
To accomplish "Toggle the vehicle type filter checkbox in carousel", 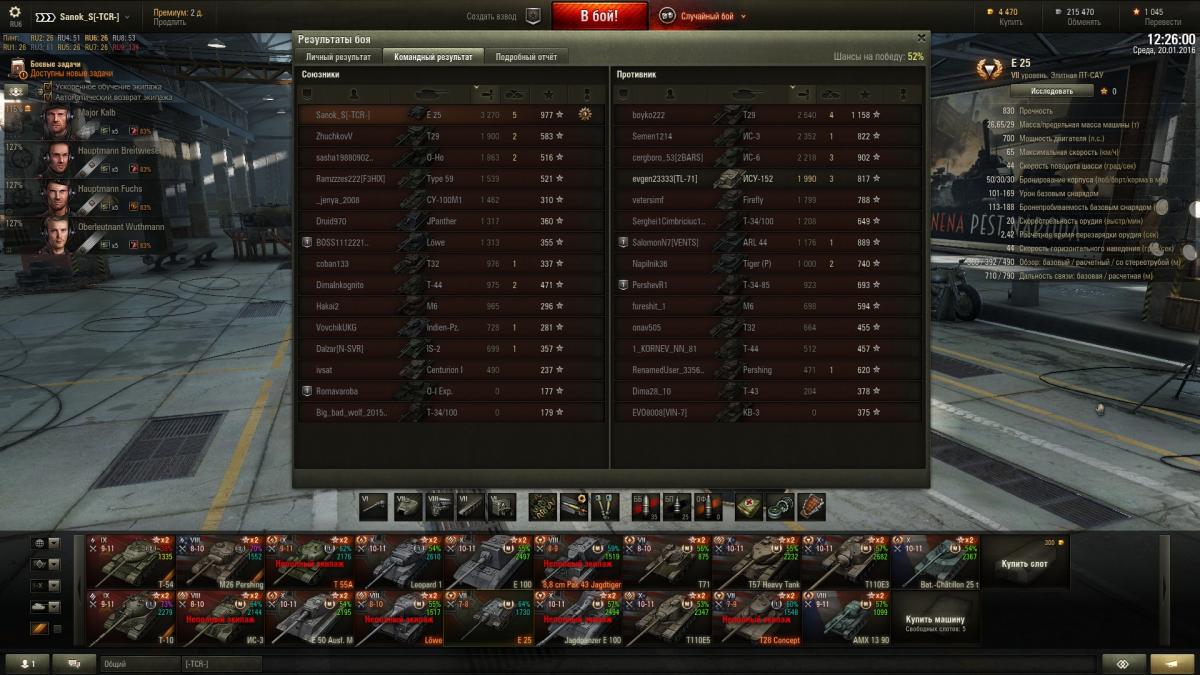I will coord(57,629).
